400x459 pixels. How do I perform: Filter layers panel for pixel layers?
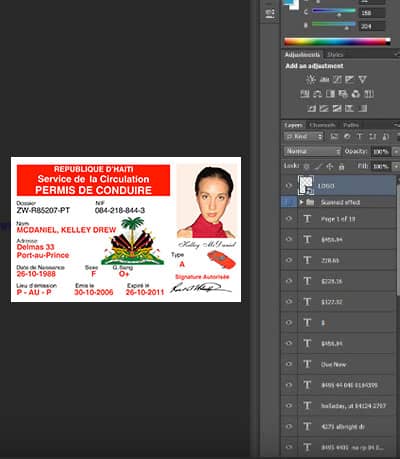coord(334,136)
